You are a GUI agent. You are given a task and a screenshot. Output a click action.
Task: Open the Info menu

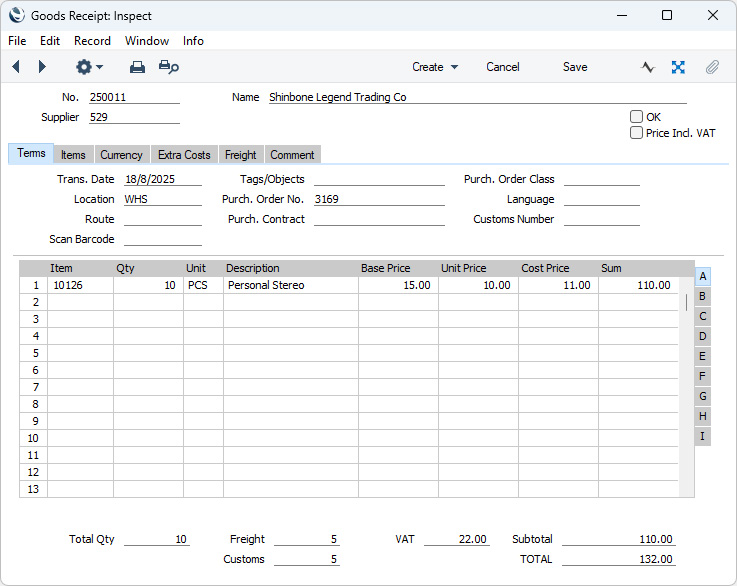tap(193, 41)
